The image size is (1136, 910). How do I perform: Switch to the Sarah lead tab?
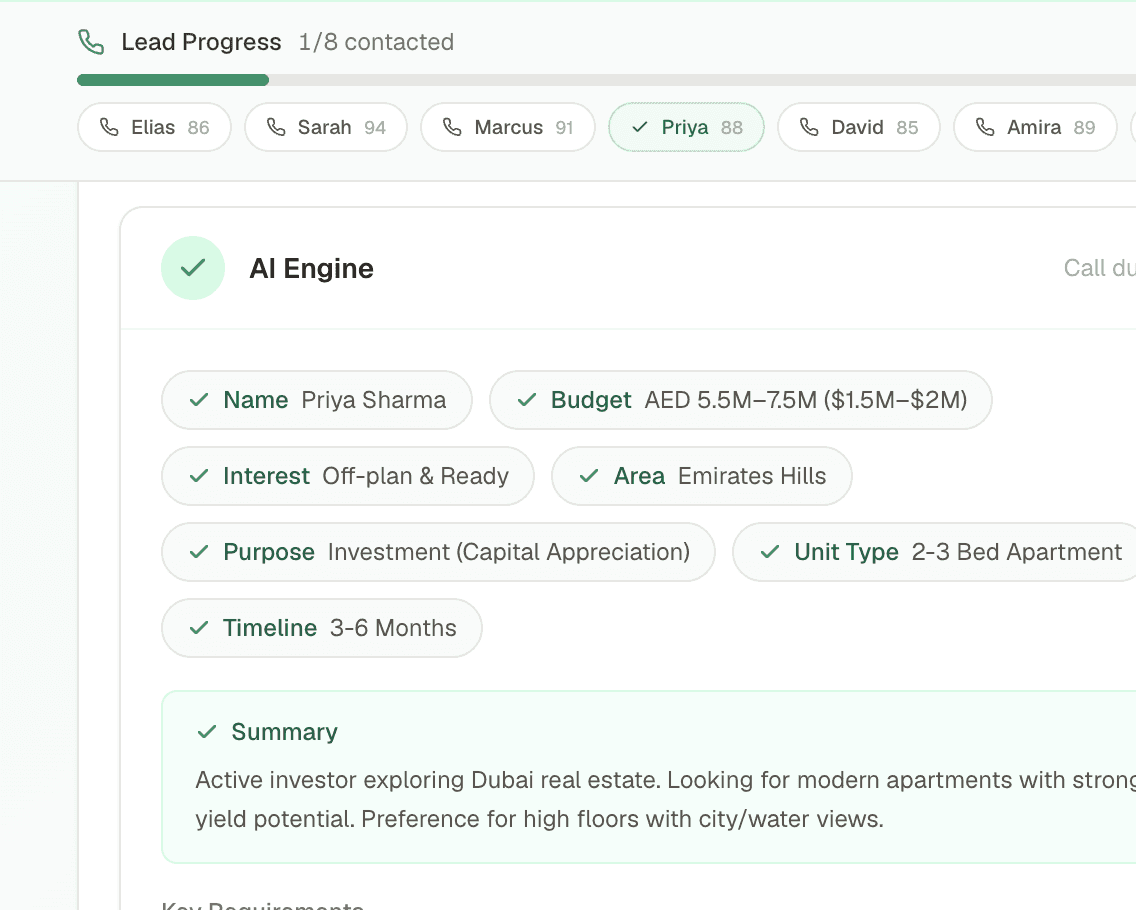325,127
